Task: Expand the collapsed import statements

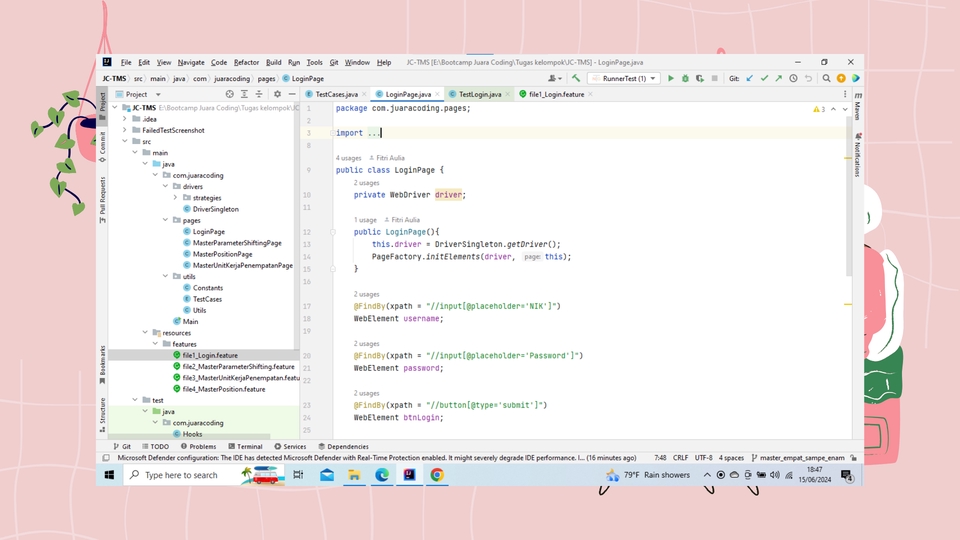Action: click(x=372, y=133)
